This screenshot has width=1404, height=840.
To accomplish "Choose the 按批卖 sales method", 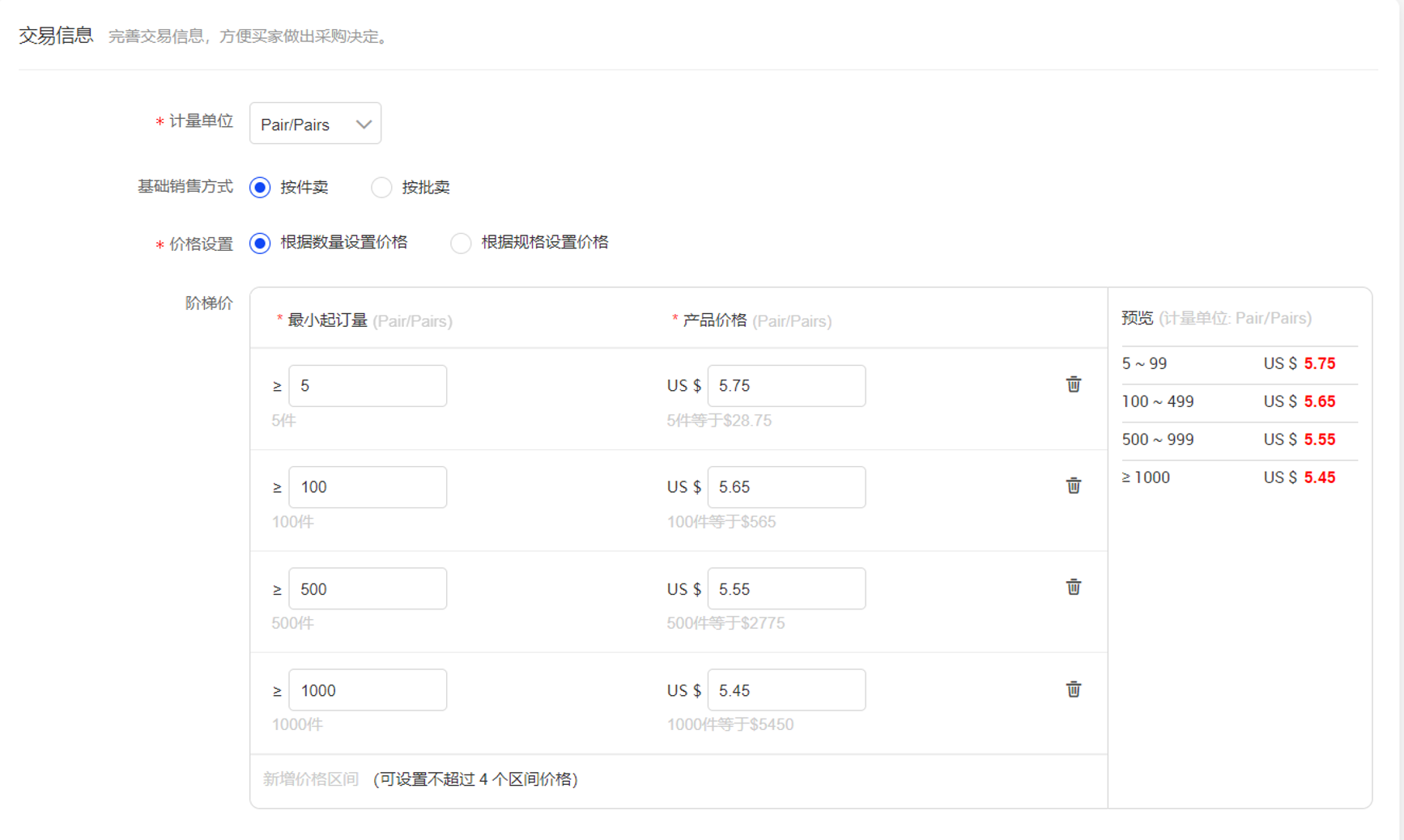I will coord(381,188).
